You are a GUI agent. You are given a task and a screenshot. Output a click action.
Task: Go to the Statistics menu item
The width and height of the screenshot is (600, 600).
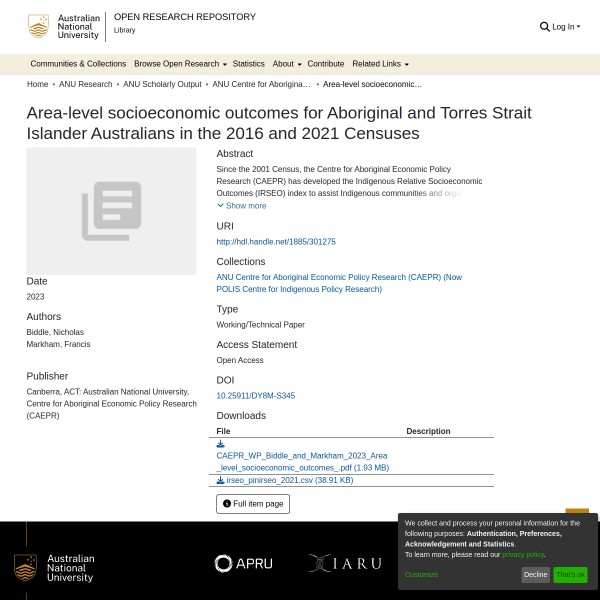click(249, 64)
